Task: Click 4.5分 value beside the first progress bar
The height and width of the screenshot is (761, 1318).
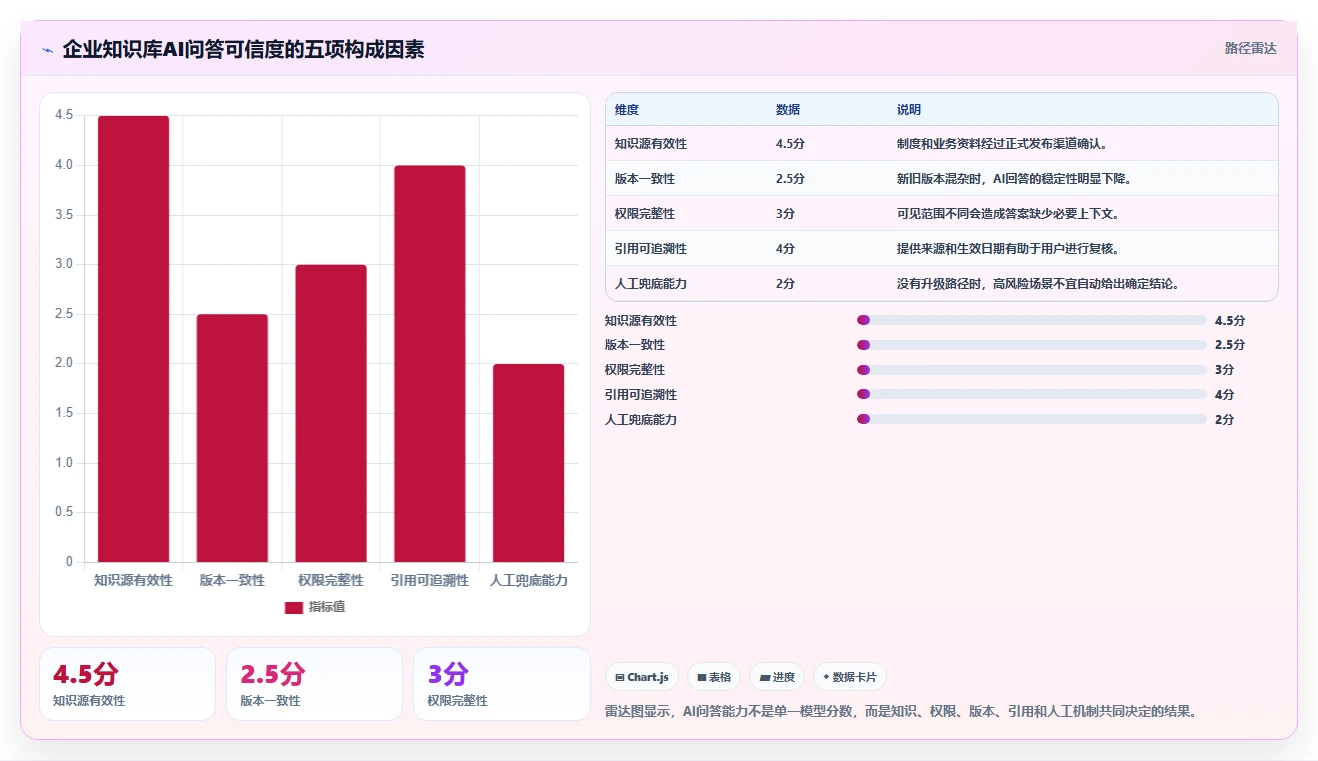Action: point(1230,321)
